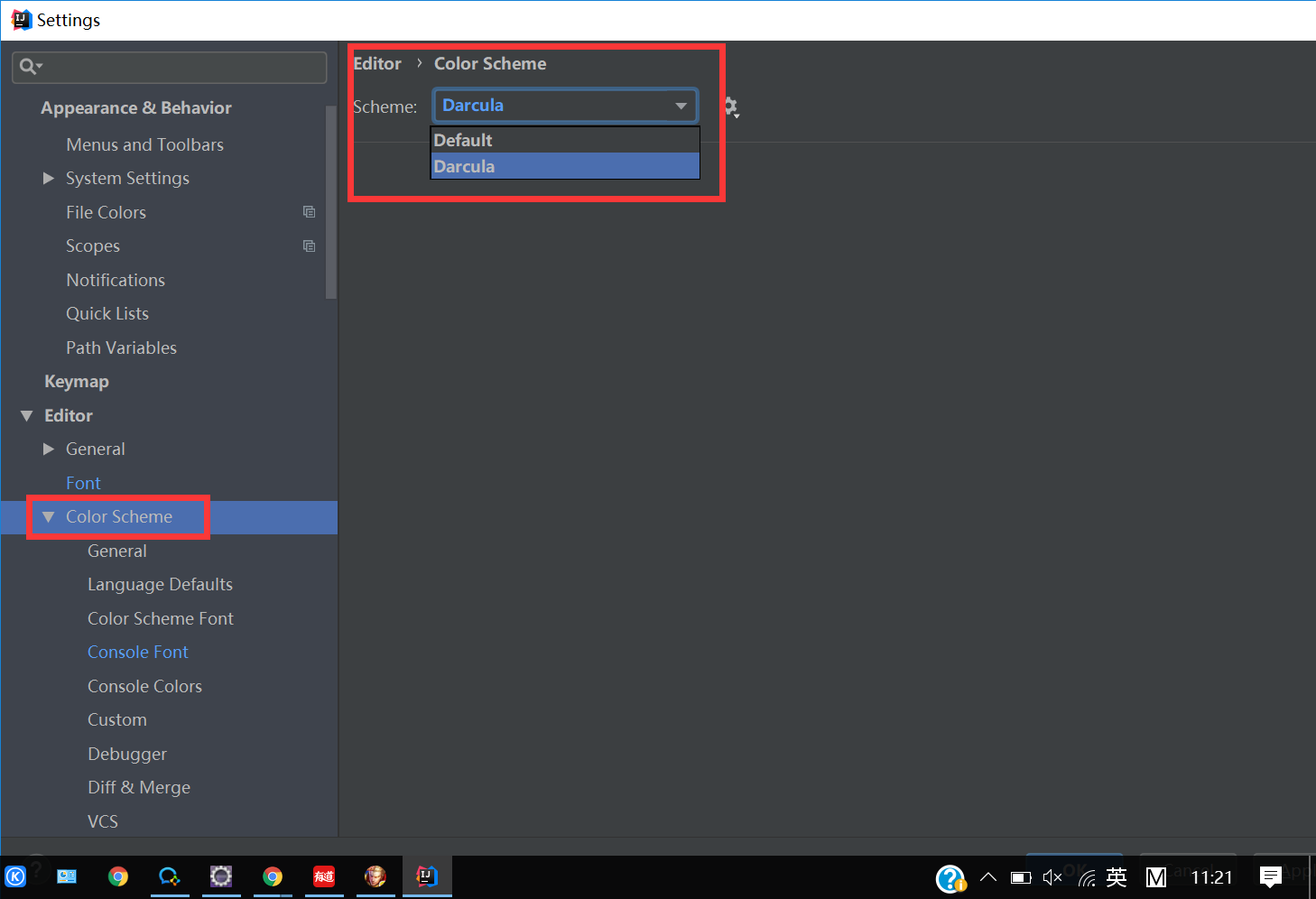The height and width of the screenshot is (899, 1316).
Task: Click the project-level icon beside Scopes
Action: (x=309, y=246)
